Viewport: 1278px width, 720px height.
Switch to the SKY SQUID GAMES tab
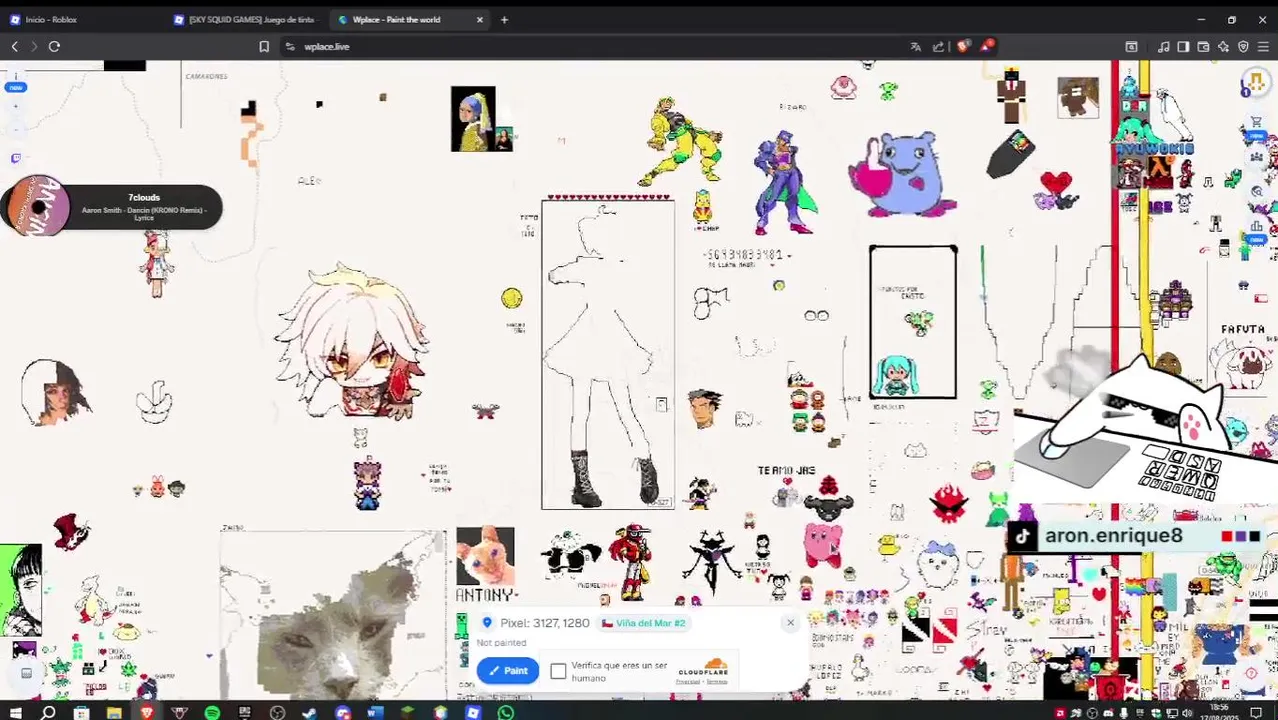click(x=245, y=19)
